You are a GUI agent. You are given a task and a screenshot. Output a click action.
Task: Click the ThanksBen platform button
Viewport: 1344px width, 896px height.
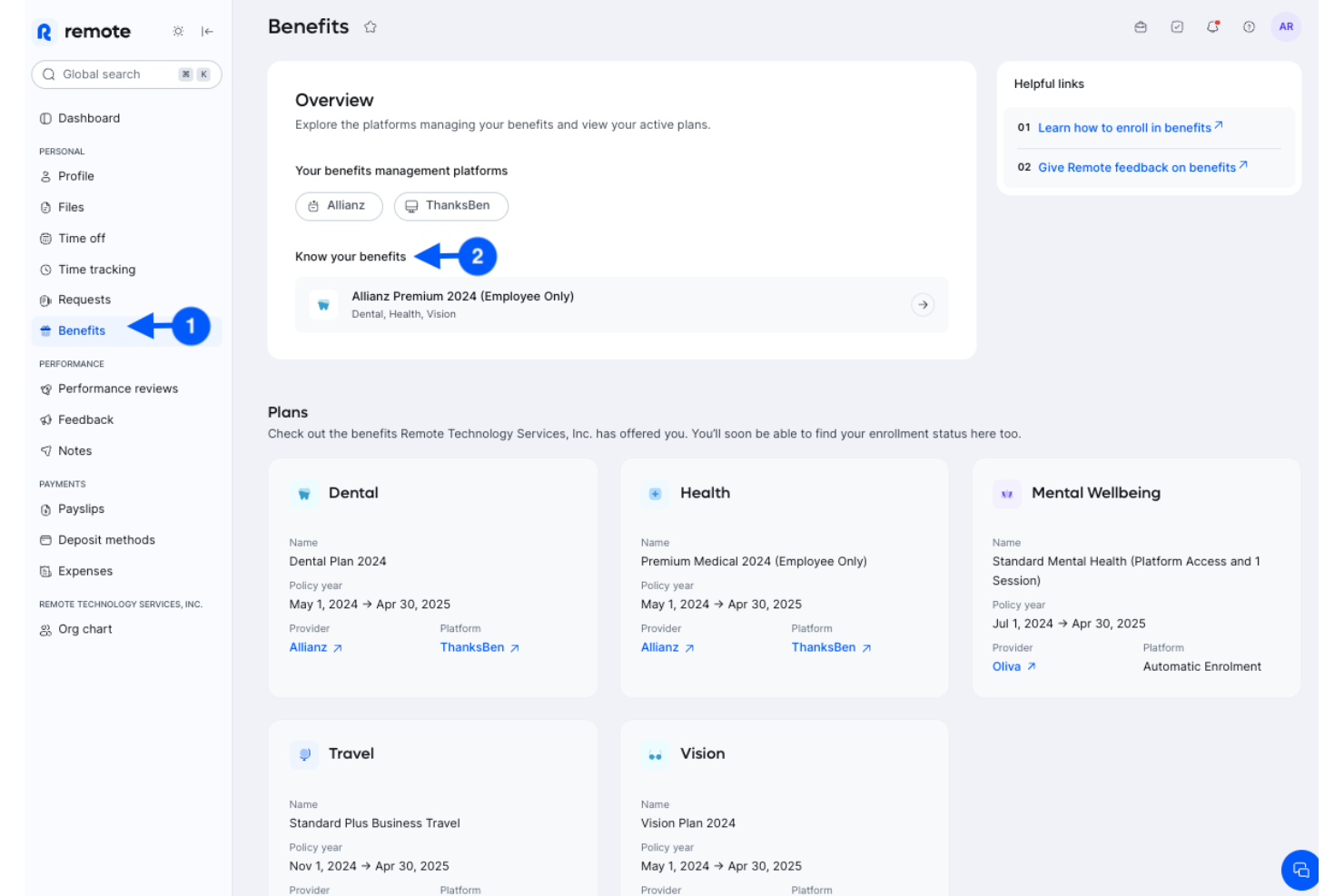pos(451,206)
